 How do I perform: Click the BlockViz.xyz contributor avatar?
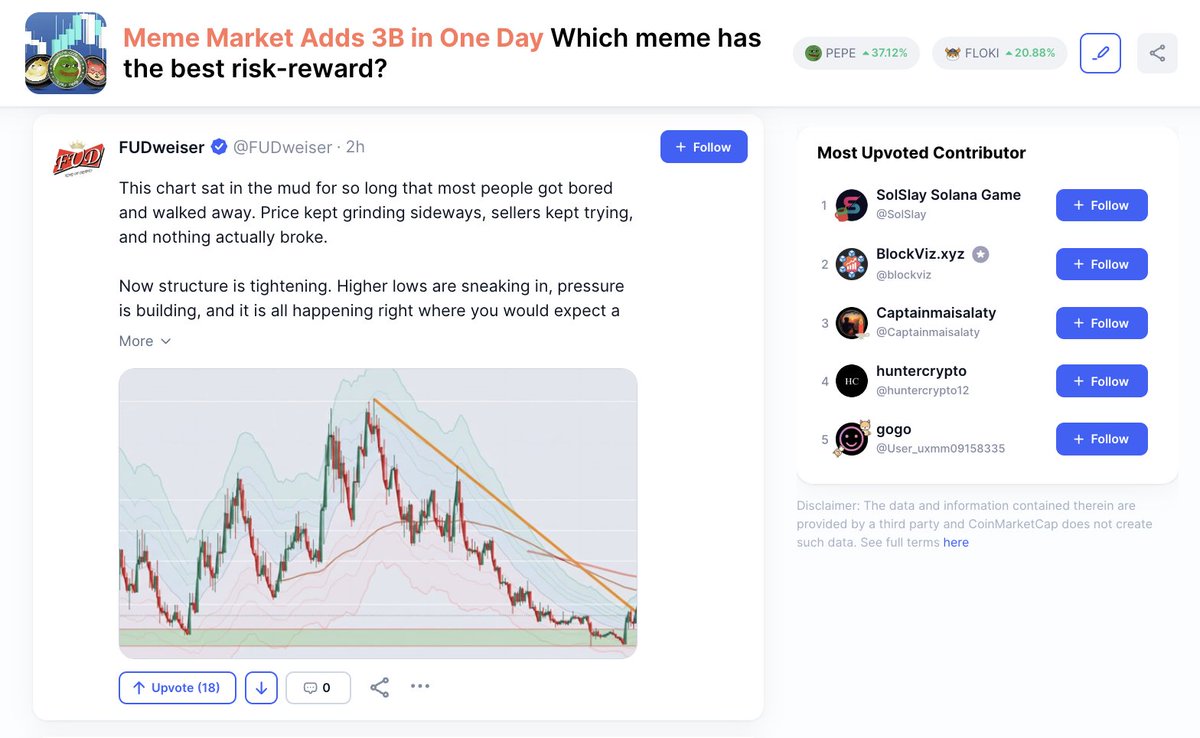851,264
